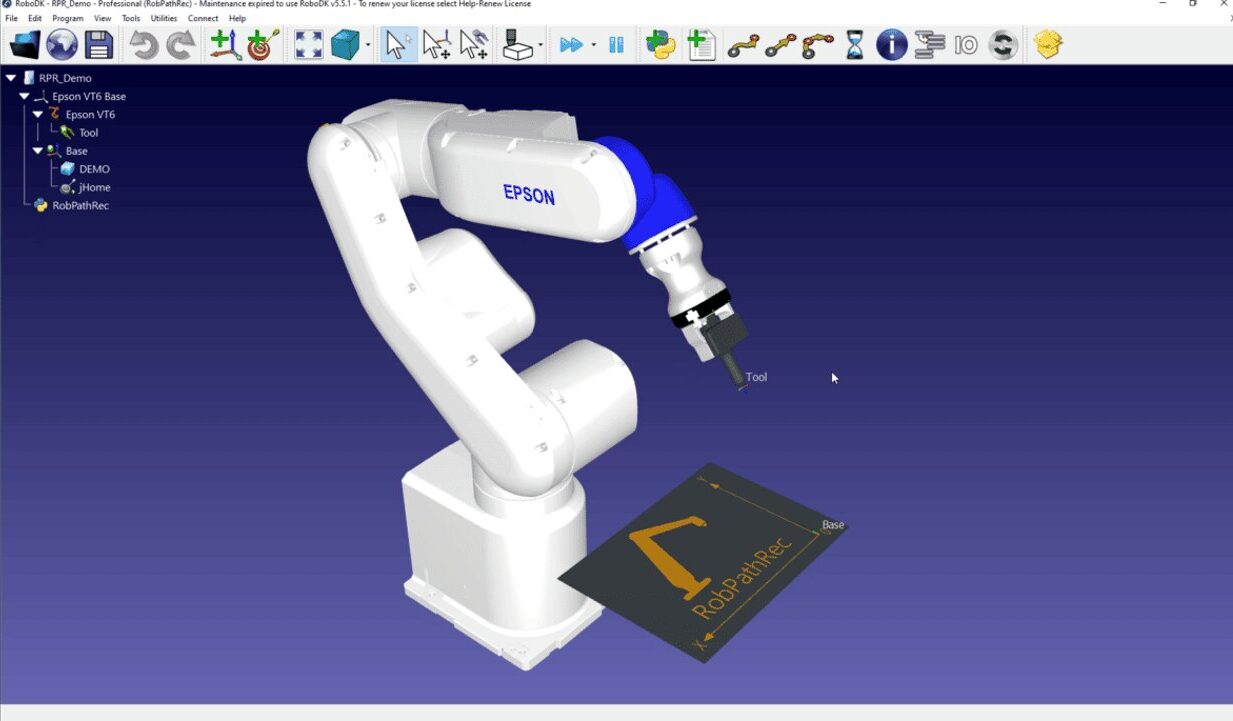Collapse the Epson VT6 Base tree node
The image size is (1233, 721).
[24, 97]
